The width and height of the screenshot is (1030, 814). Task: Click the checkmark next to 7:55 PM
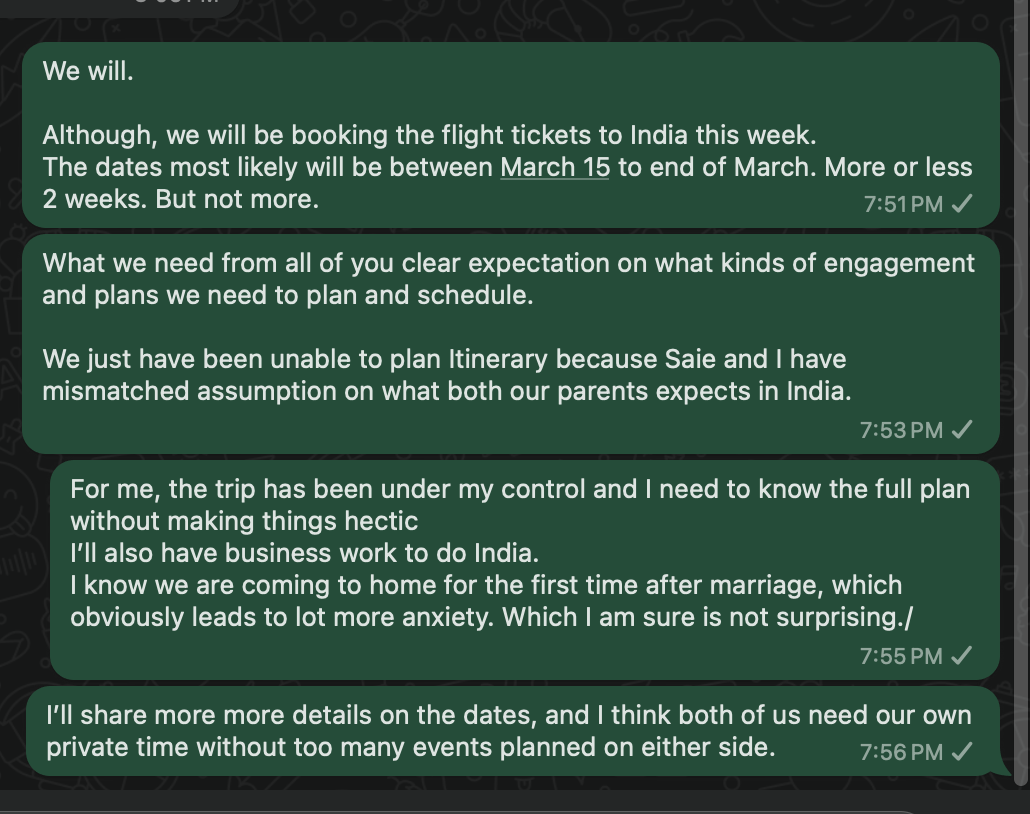coord(961,656)
